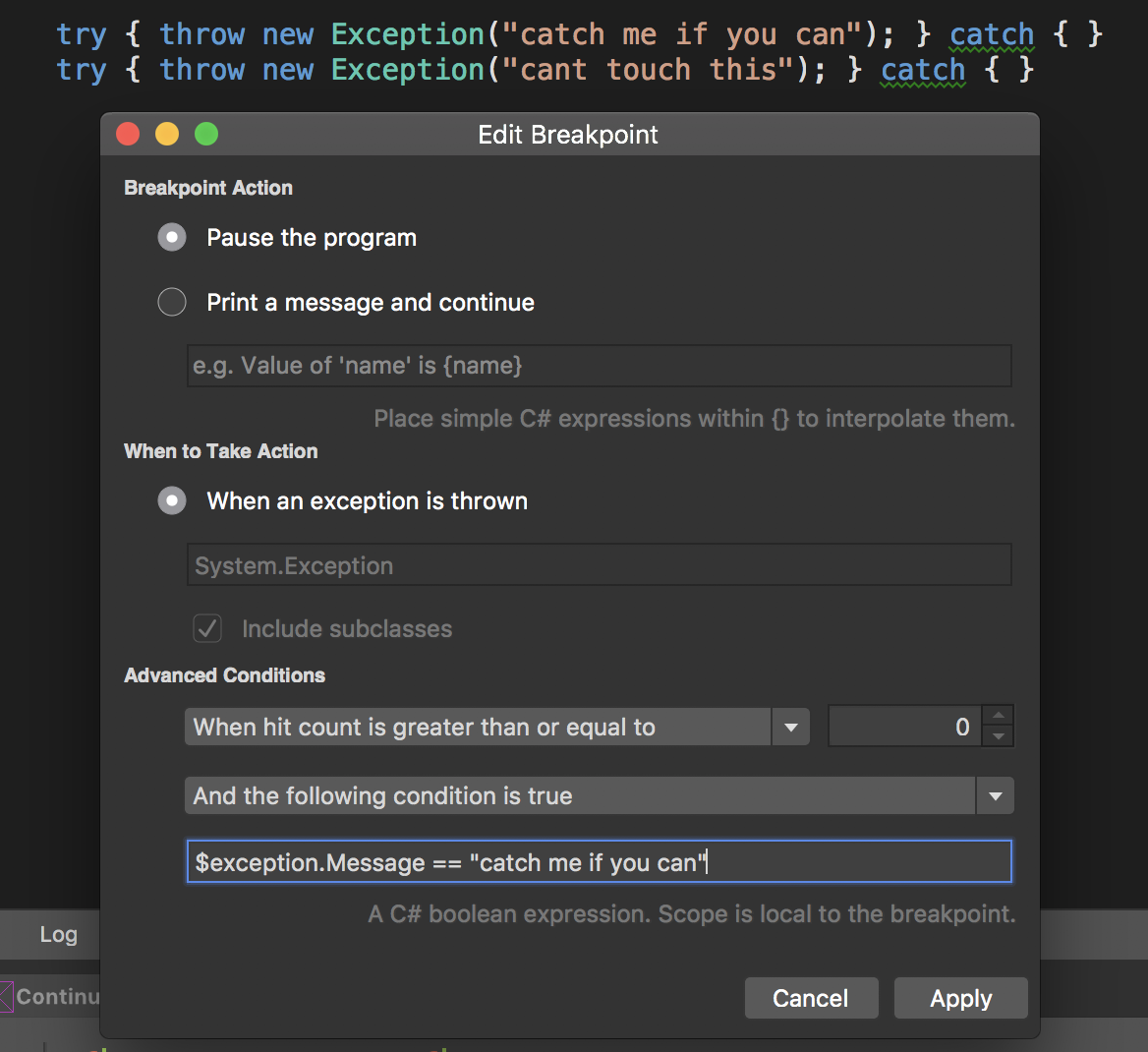Click the hit count number field
Screen dimensions: 1148x1052
(905, 727)
